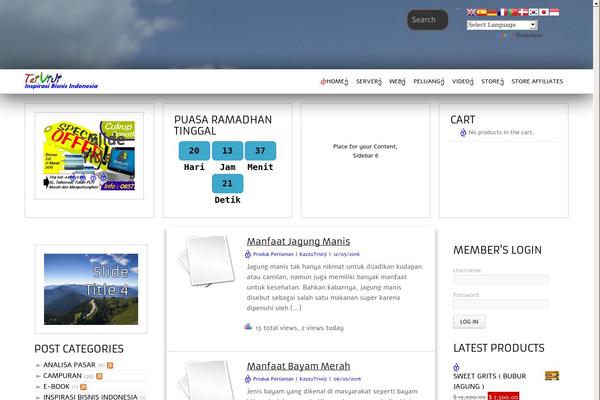
Task: Click the LOG IN button
Action: [x=469, y=322]
